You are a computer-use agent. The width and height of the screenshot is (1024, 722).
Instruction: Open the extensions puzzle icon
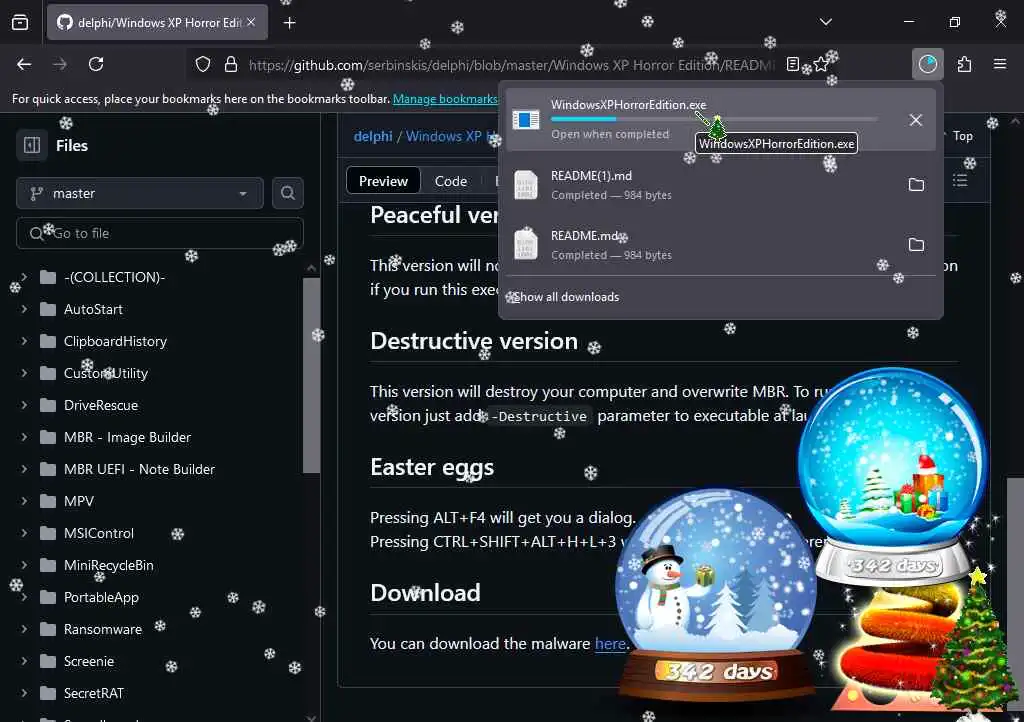pyautogui.click(x=964, y=64)
